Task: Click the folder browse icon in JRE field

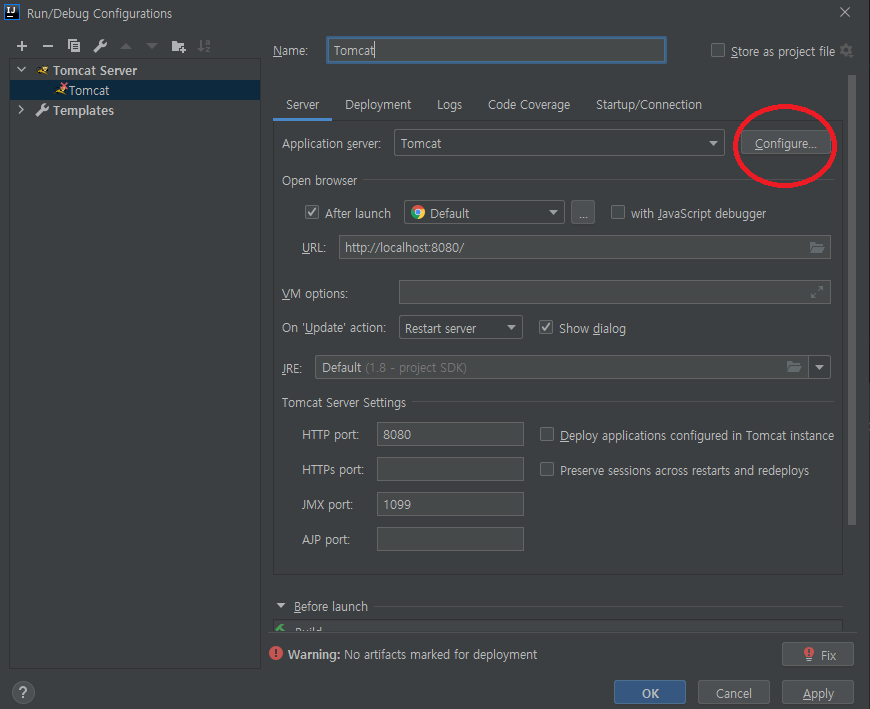Action: pyautogui.click(x=794, y=367)
